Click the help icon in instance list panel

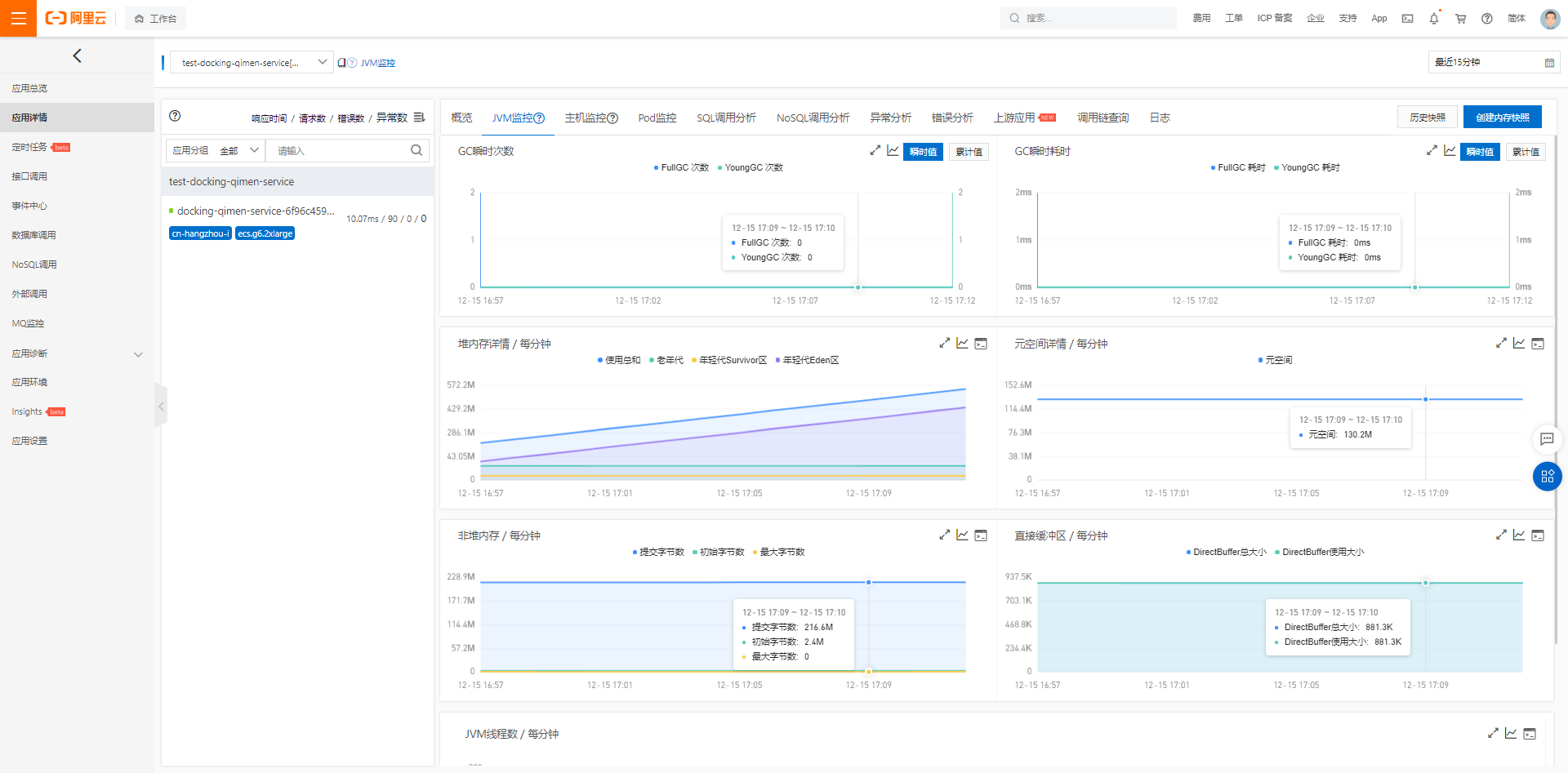pos(175,116)
